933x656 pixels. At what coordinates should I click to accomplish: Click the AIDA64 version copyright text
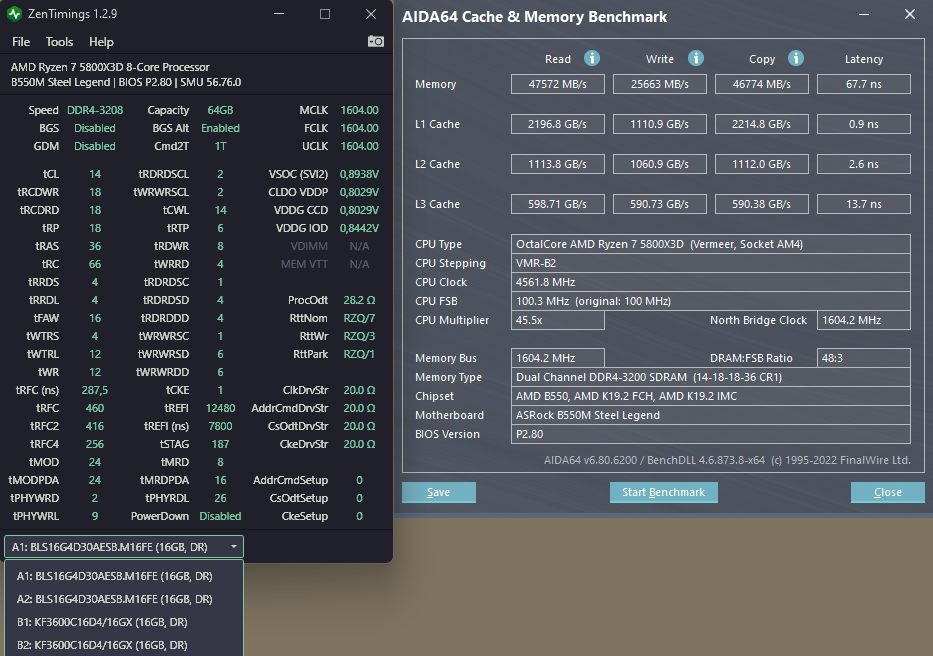click(x=727, y=460)
